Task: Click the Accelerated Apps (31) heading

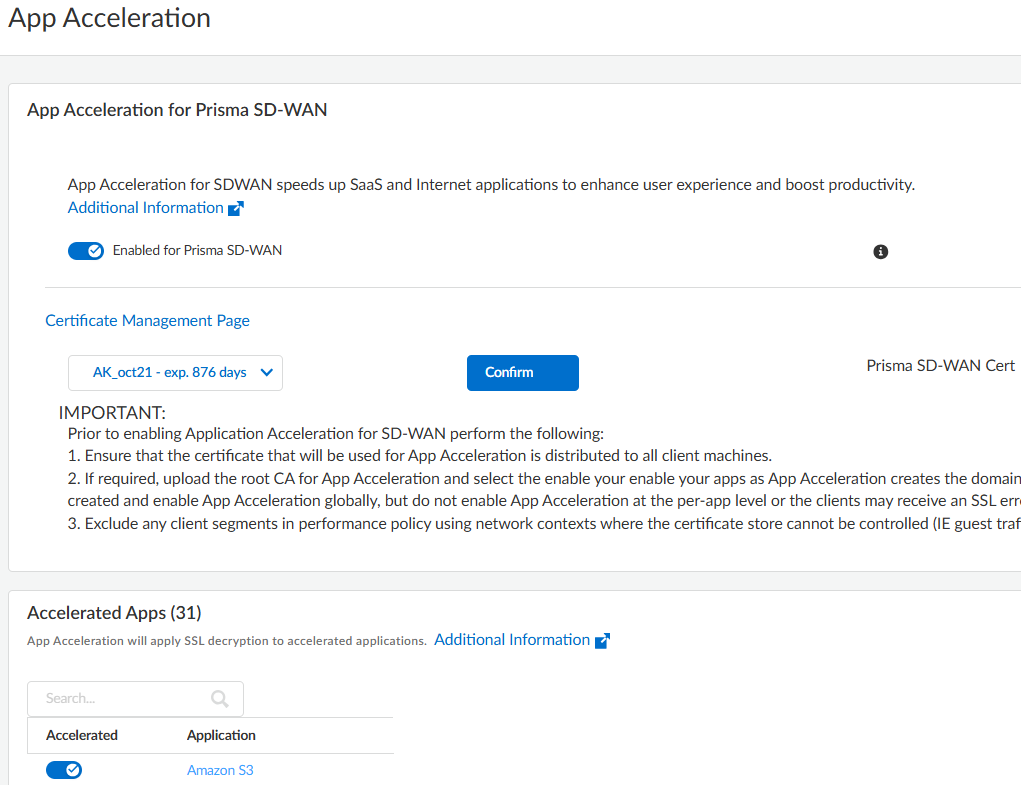Action: pos(114,613)
